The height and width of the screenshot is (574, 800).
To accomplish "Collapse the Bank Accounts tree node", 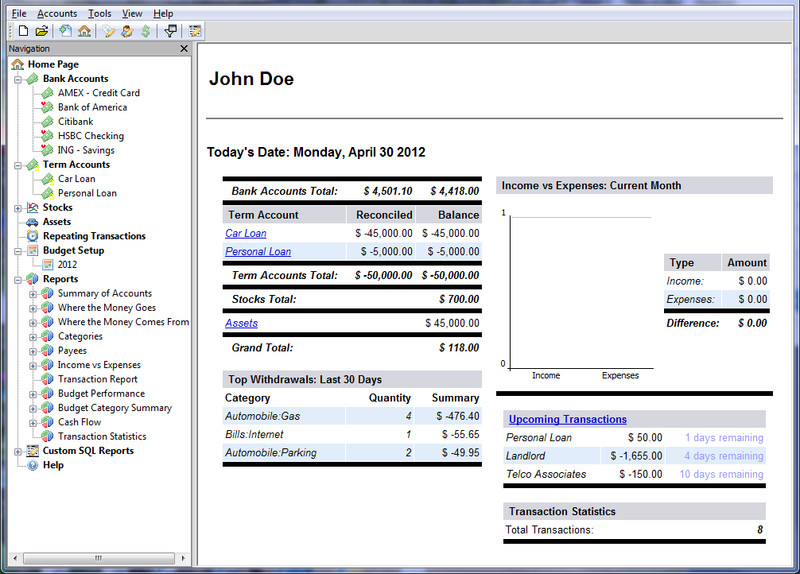I will [x=18, y=80].
